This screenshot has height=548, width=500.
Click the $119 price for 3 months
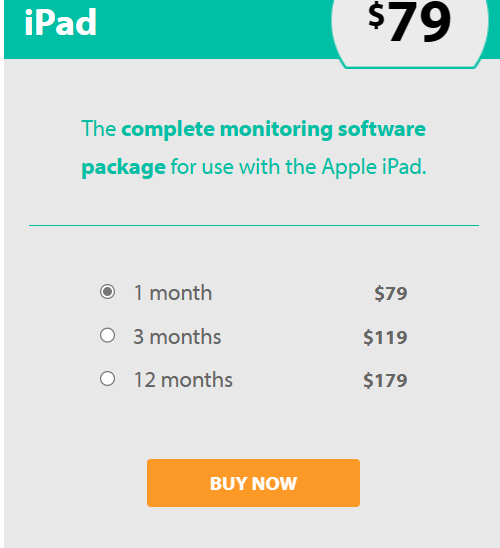pyautogui.click(x=385, y=337)
